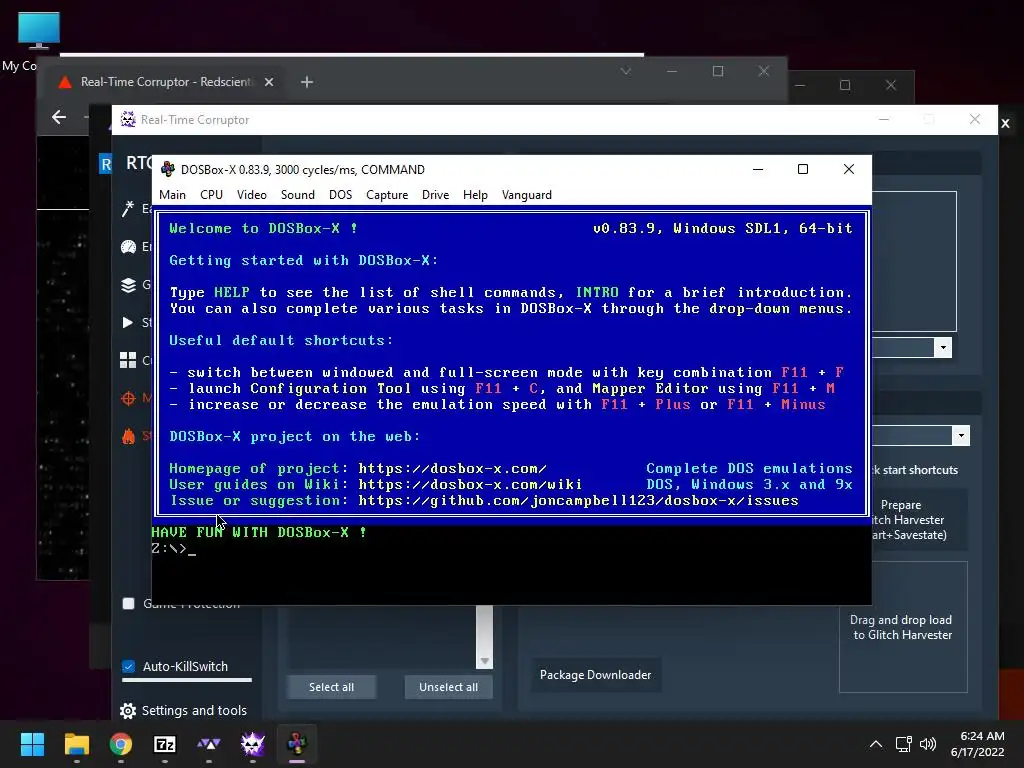
Task: Open the DOSBox-X taskbar icon
Action: (x=296, y=744)
